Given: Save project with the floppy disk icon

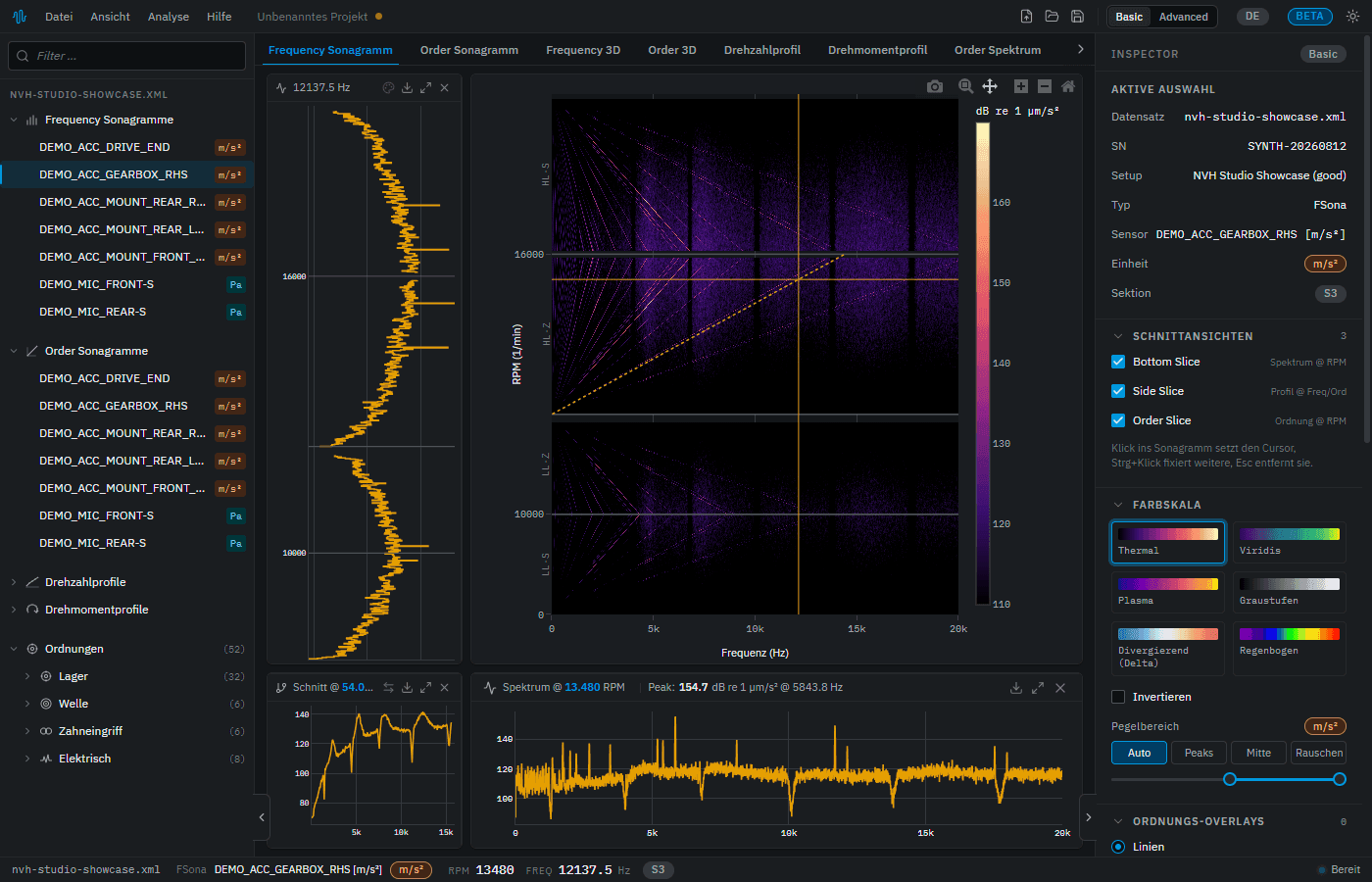Looking at the screenshot, I should coord(1077,17).
